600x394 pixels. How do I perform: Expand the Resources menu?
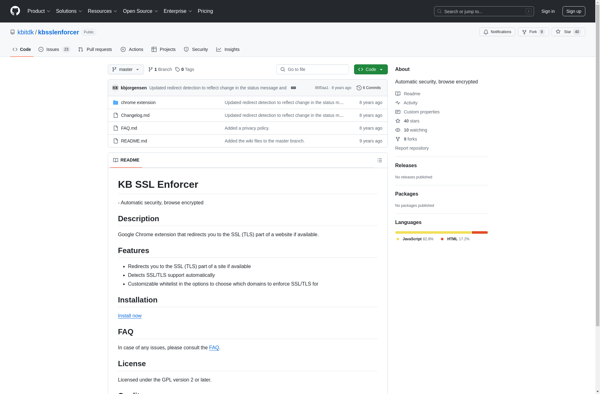(102, 11)
